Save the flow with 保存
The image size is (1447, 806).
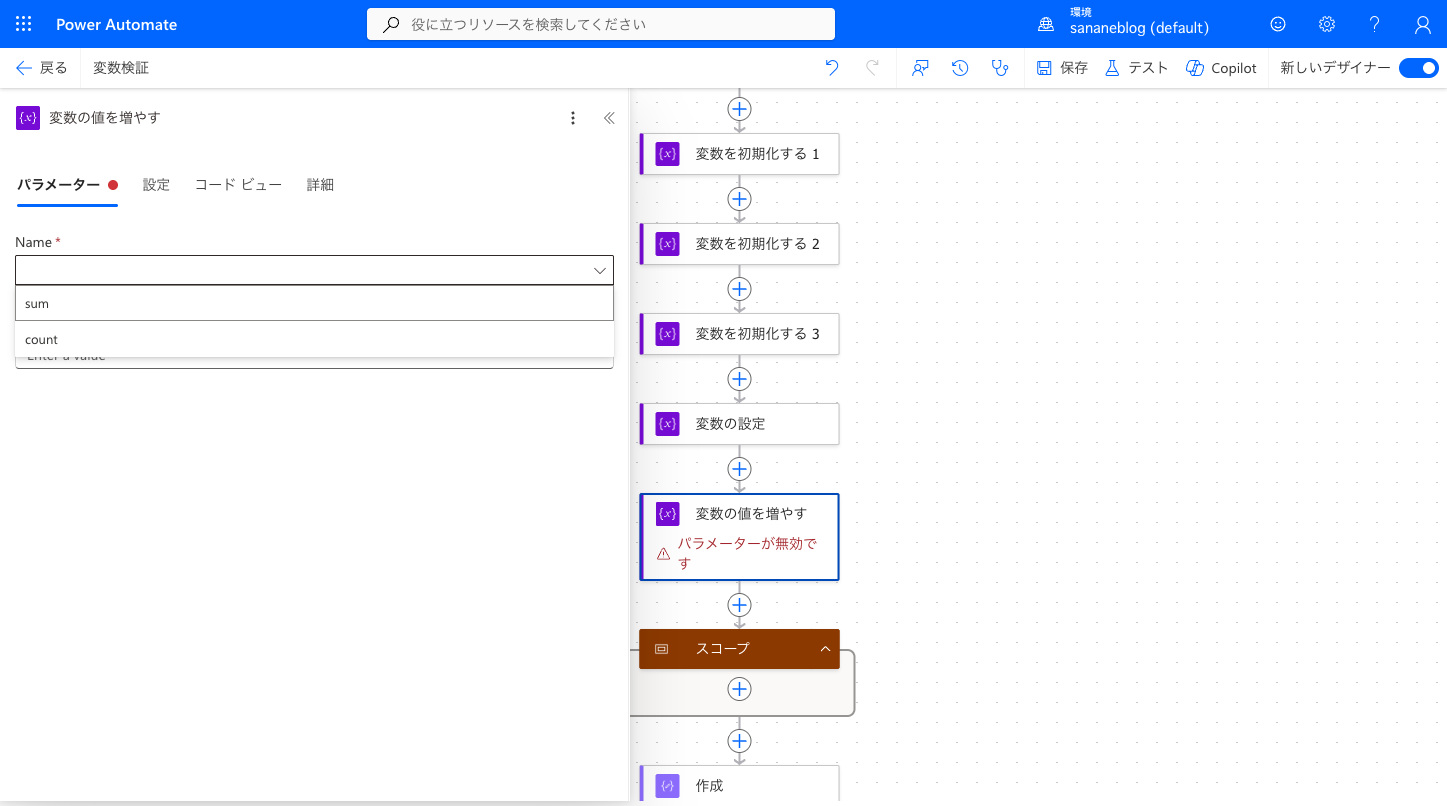1062,68
